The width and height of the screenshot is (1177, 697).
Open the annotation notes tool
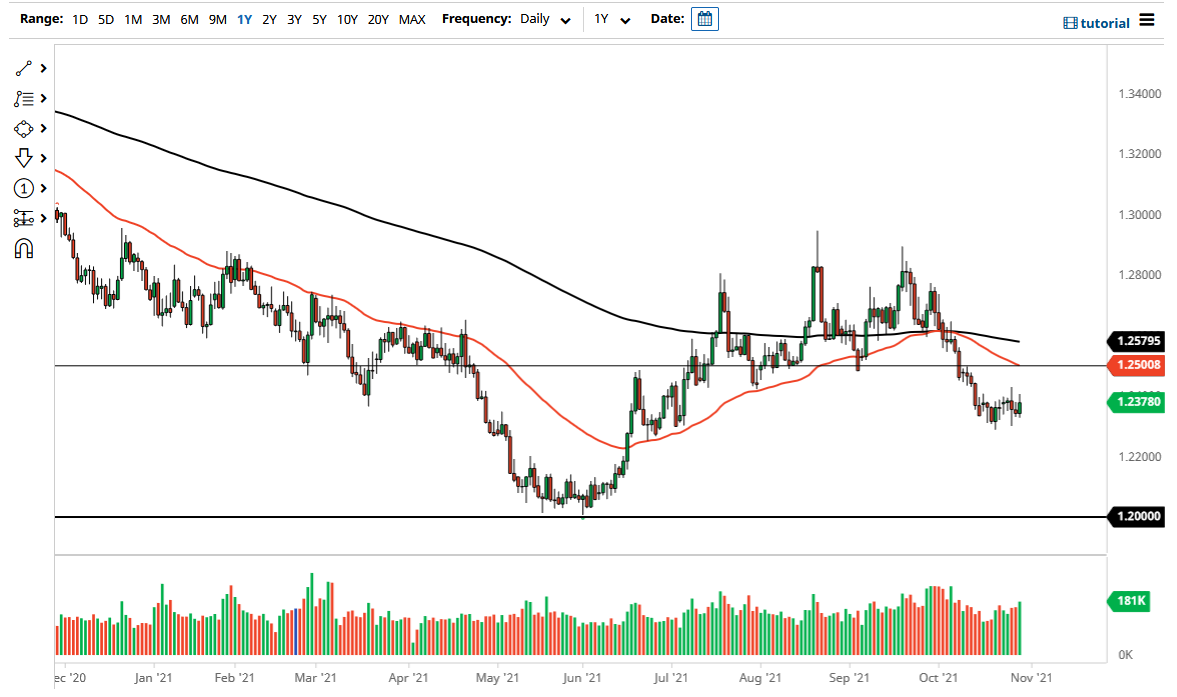click(22, 98)
